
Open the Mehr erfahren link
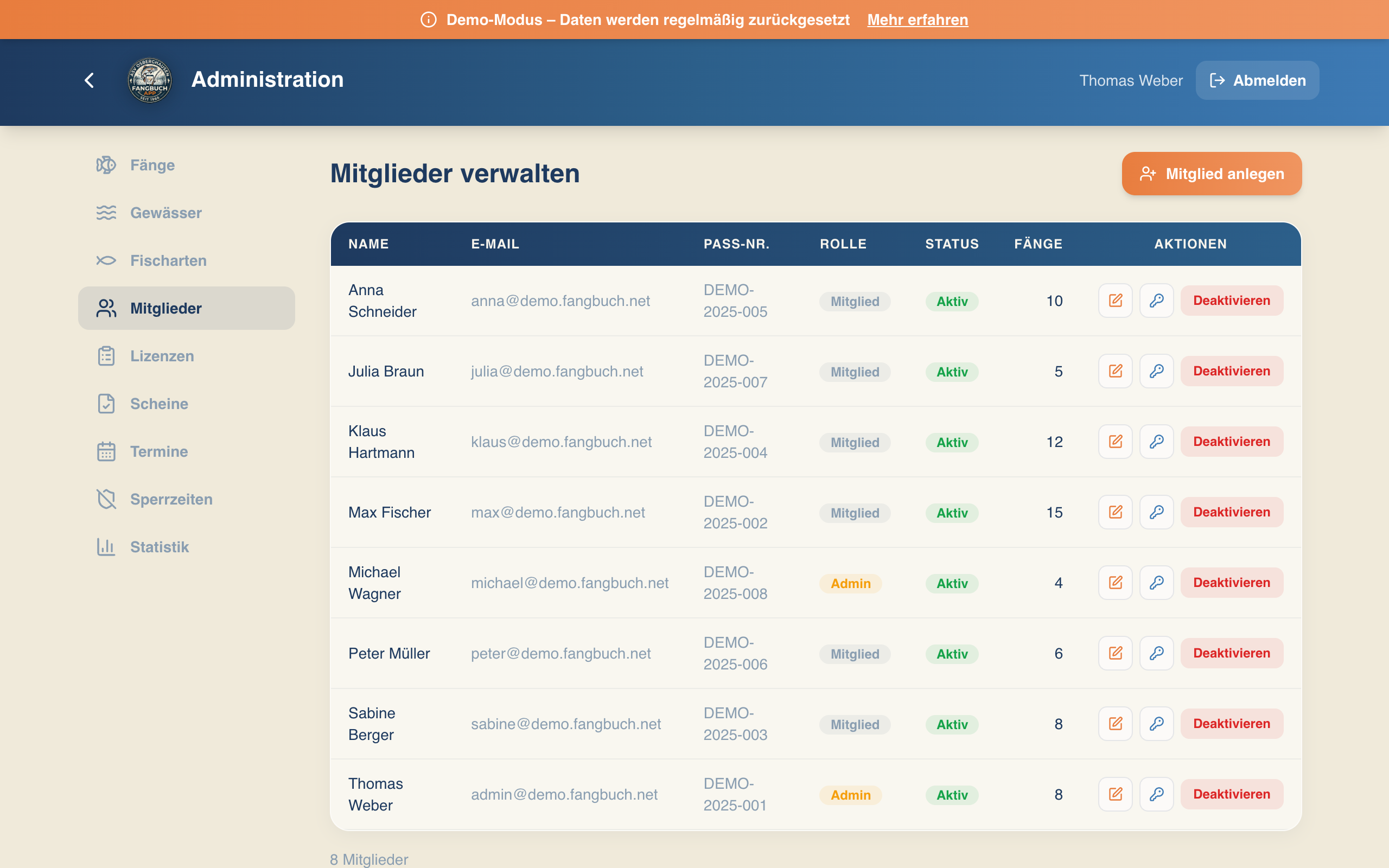click(916, 20)
